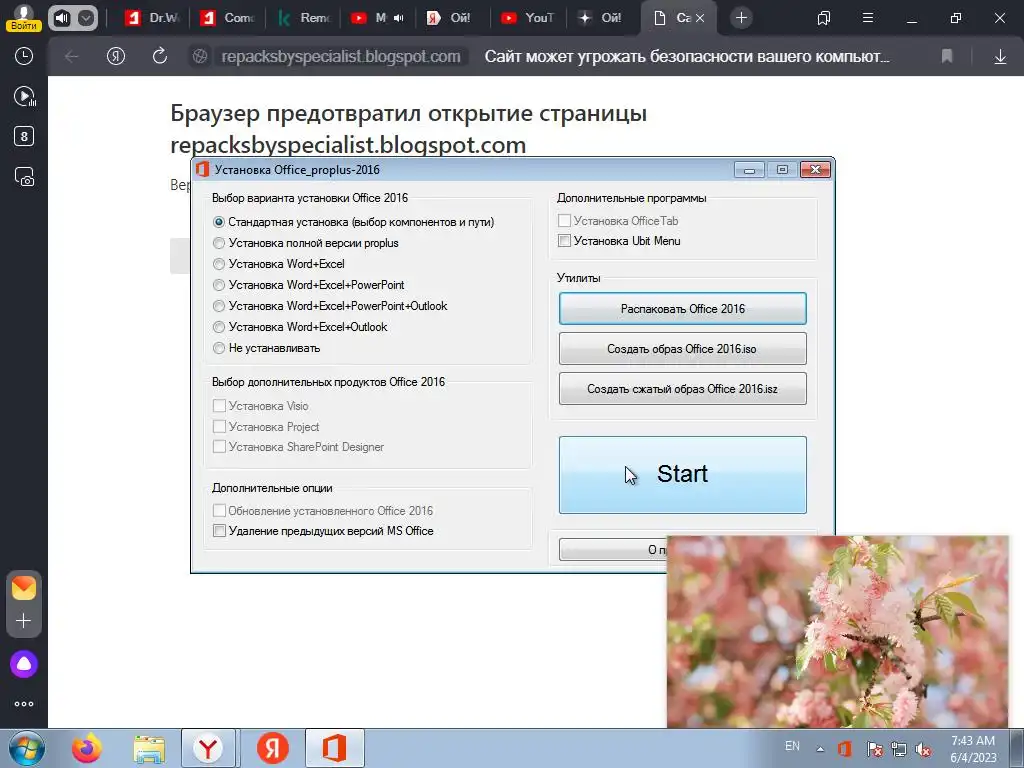Open the Yandex Browser Y taskbar button

(208, 748)
